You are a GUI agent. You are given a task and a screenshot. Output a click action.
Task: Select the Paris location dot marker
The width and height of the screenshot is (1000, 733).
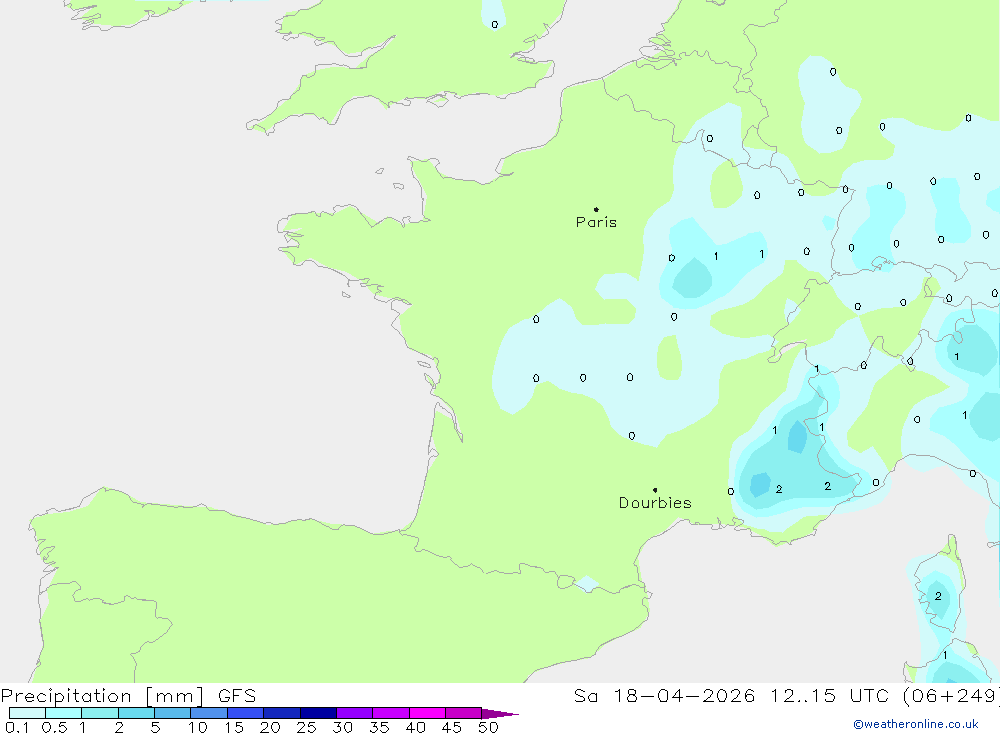click(596, 209)
